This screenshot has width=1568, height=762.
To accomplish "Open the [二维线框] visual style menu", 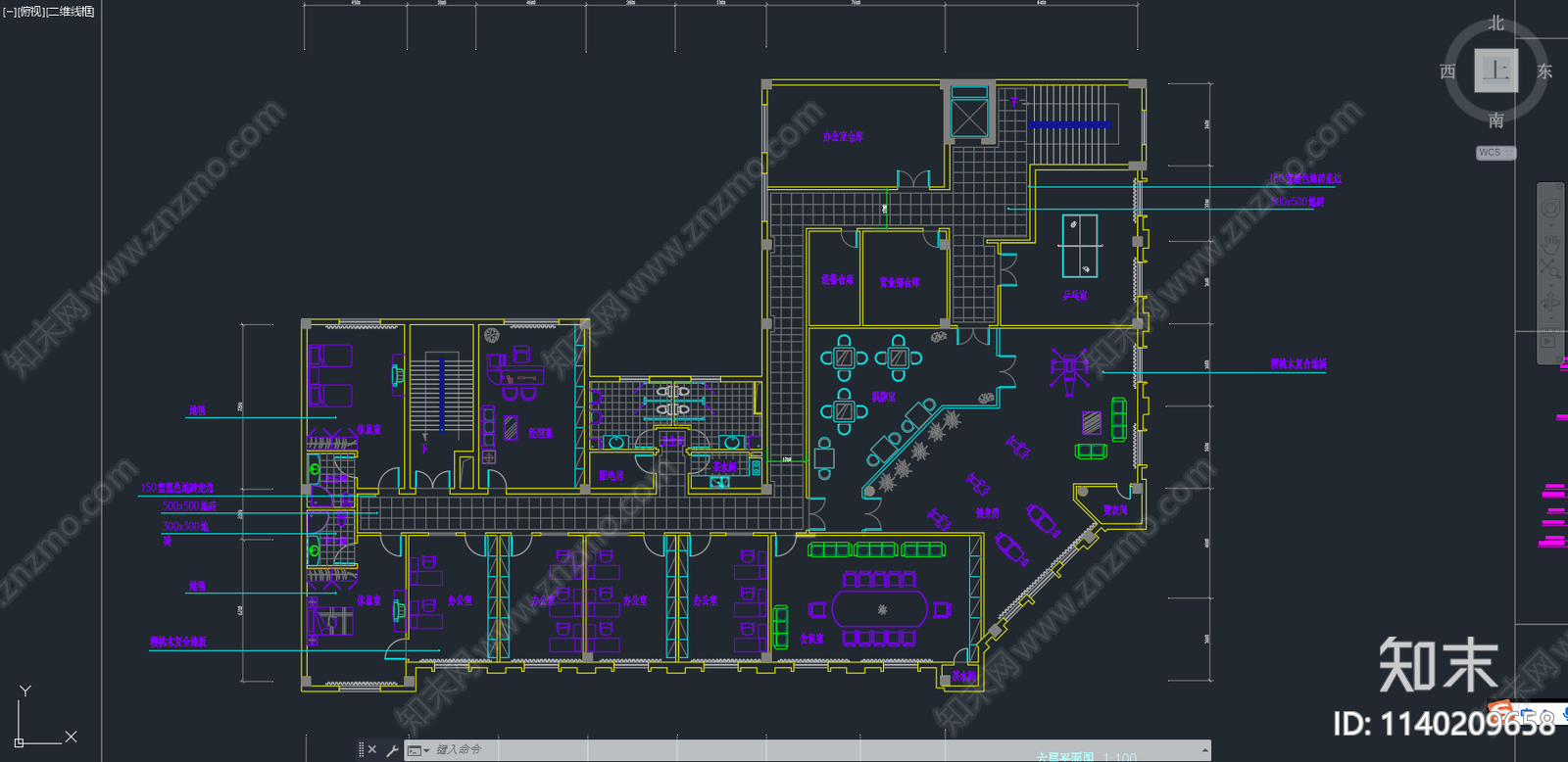I will (71, 12).
